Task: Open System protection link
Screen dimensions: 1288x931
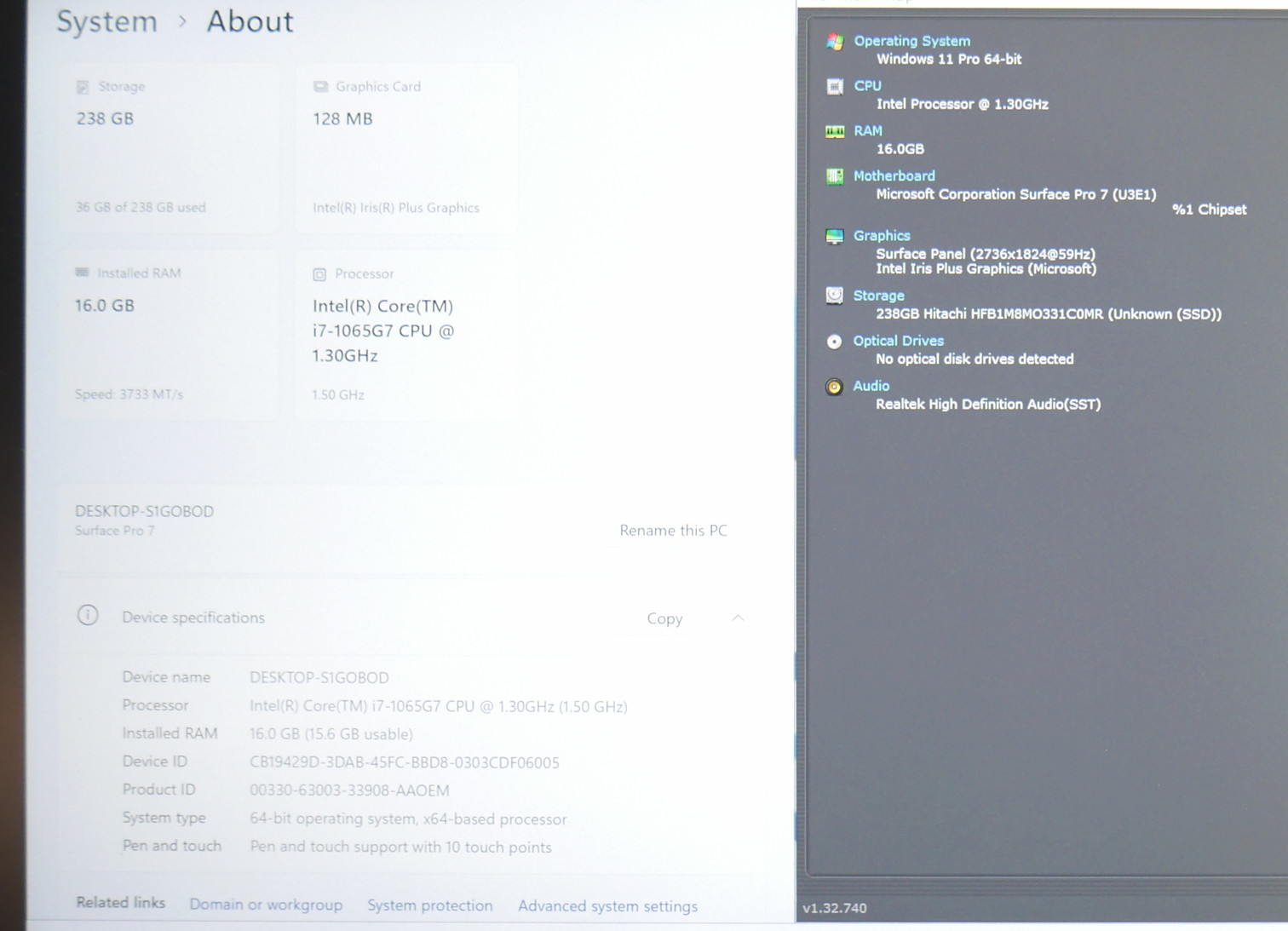Action: click(x=429, y=905)
